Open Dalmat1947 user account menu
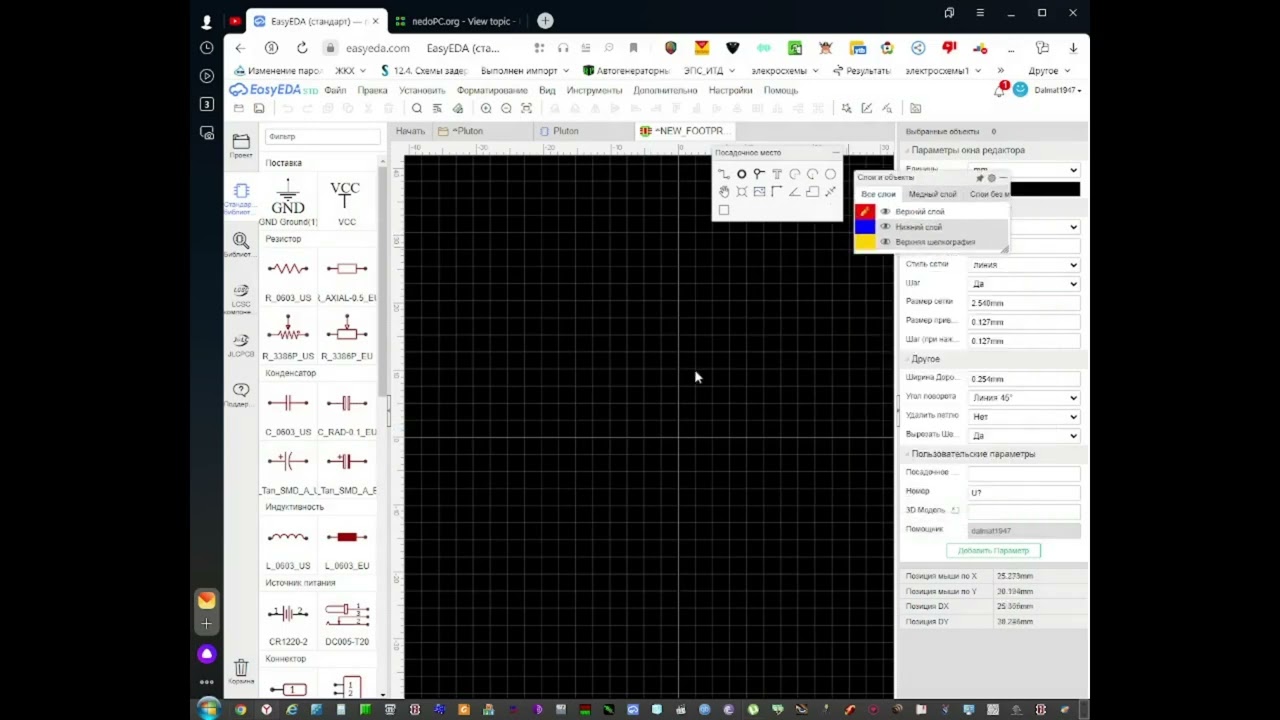Screen dimensions: 1280x720 point(1057,90)
